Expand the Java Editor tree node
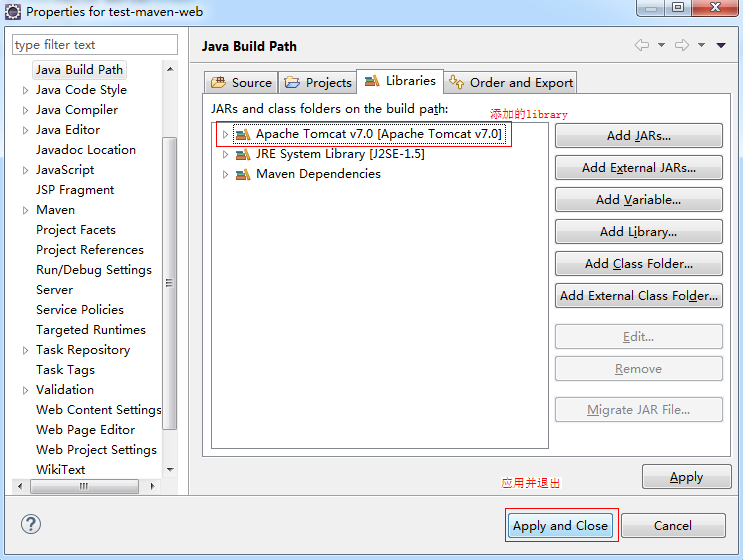 point(25,130)
